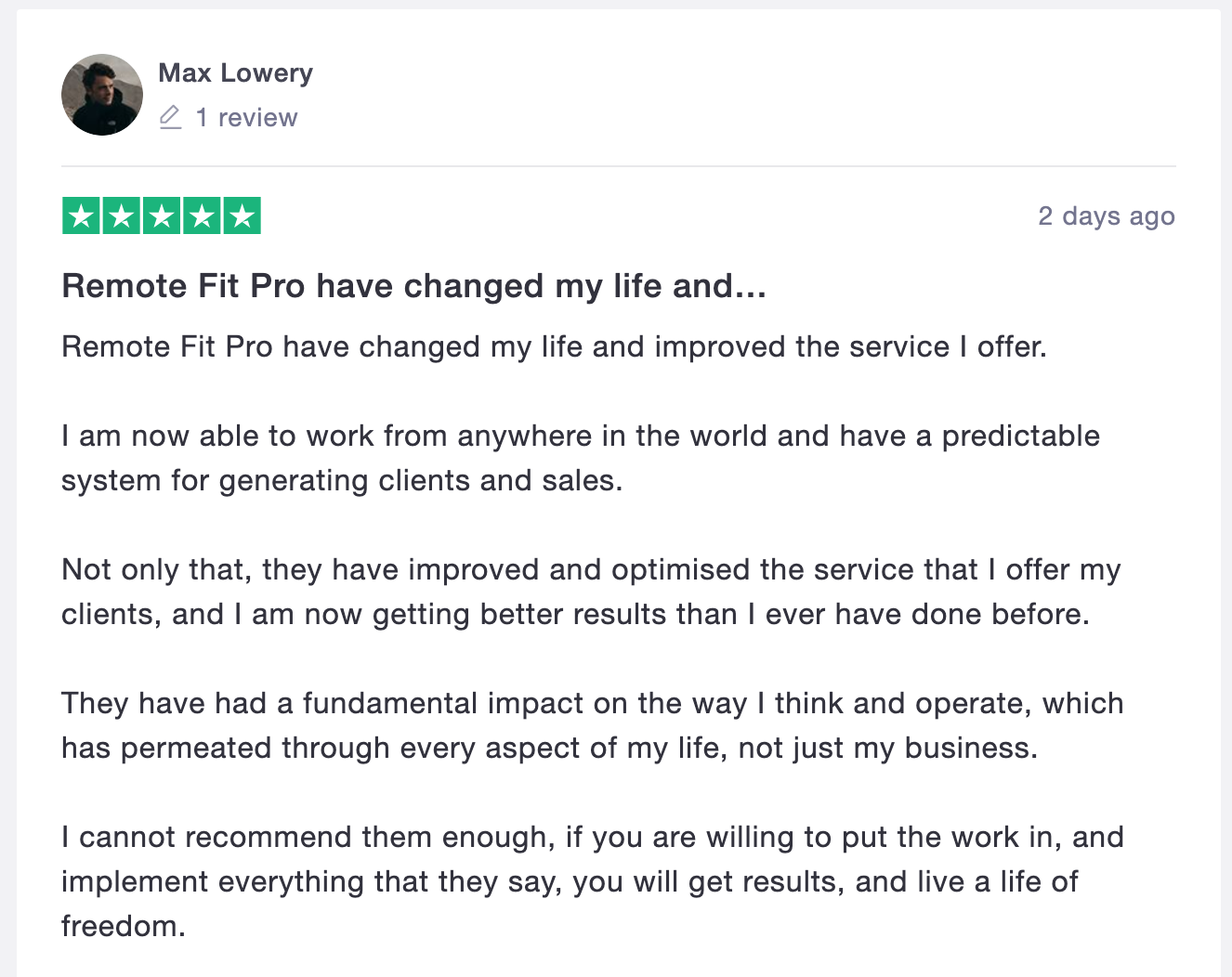The width and height of the screenshot is (1232, 977).
Task: Click the line starting "I am now able to work"
Action: [x=581, y=436]
